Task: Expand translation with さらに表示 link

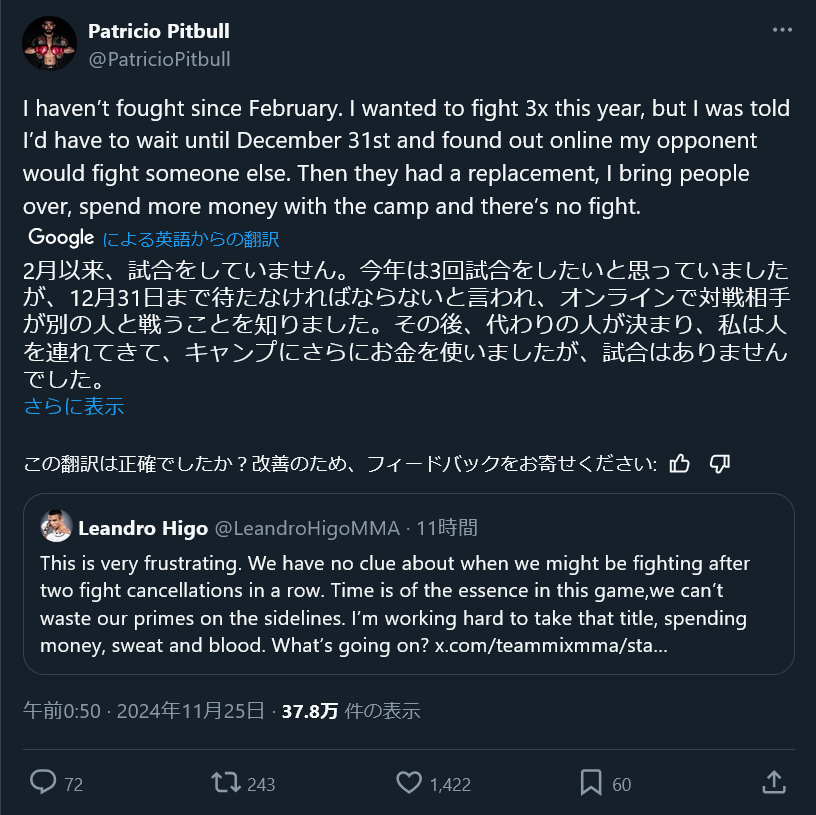Action: coord(74,407)
